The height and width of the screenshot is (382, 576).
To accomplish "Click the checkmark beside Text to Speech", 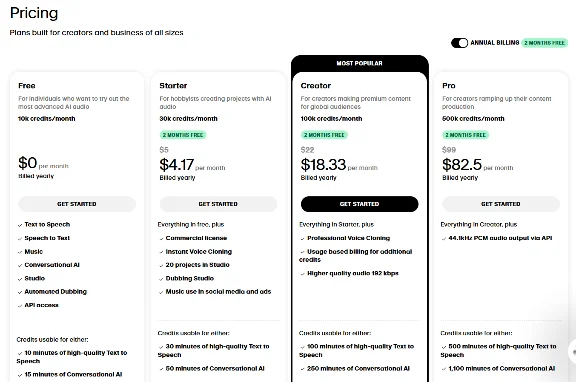I will click(x=20, y=225).
